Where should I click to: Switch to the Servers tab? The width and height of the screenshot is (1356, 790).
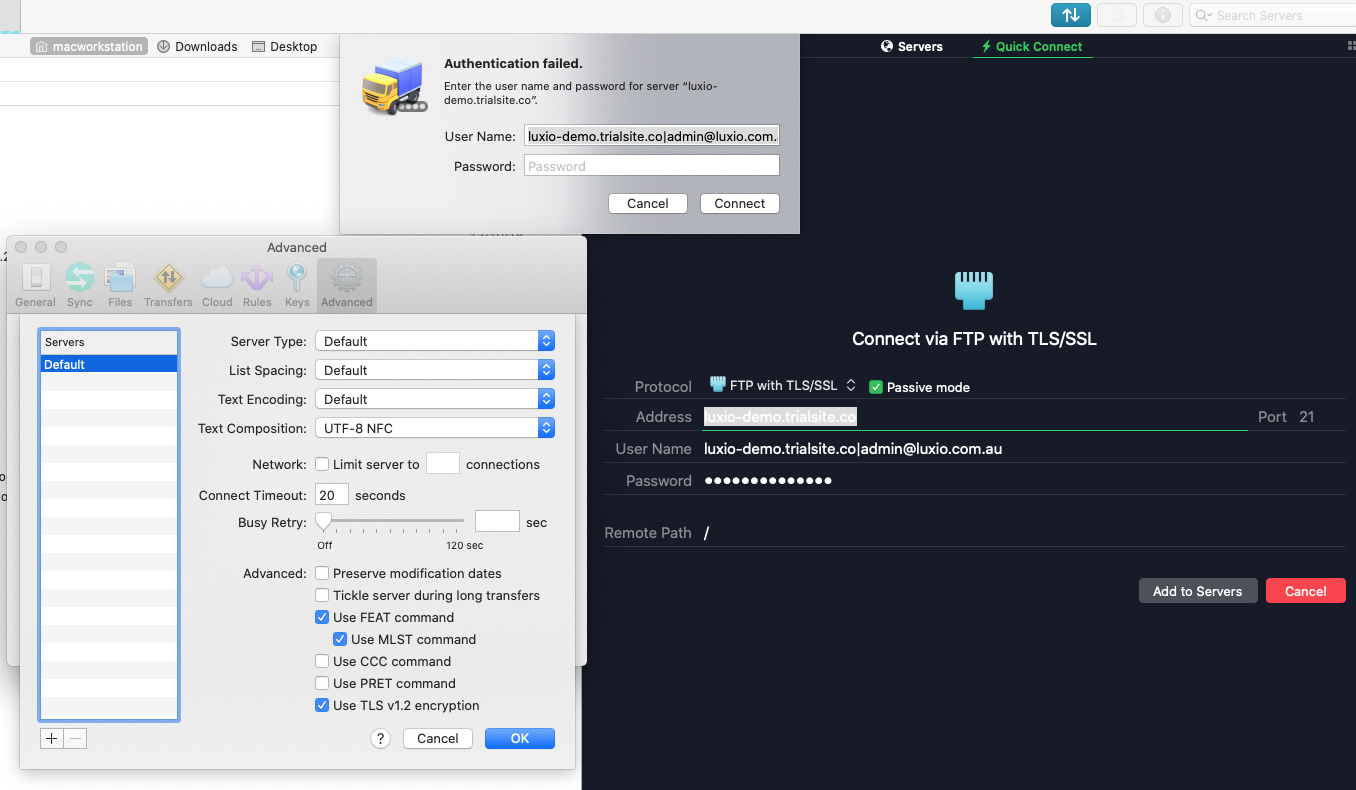[x=911, y=47]
